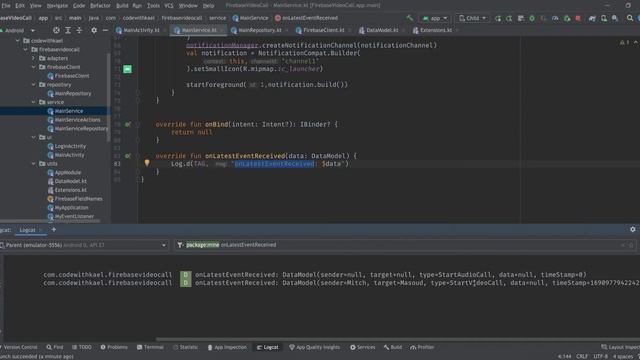
Task: Open the Child device selector dropdown
Action: click(472, 18)
